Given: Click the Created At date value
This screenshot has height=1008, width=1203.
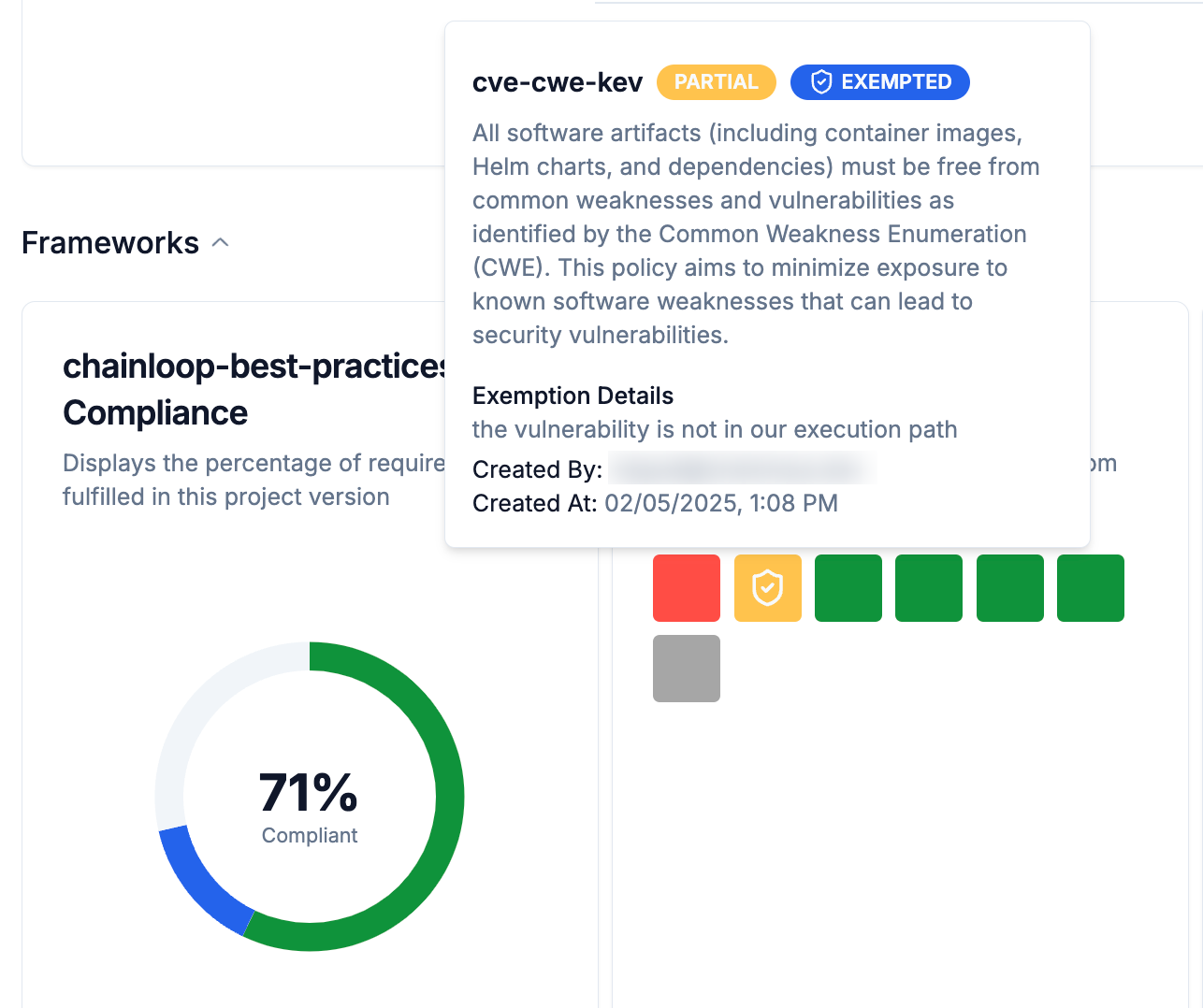Looking at the screenshot, I should [x=720, y=503].
